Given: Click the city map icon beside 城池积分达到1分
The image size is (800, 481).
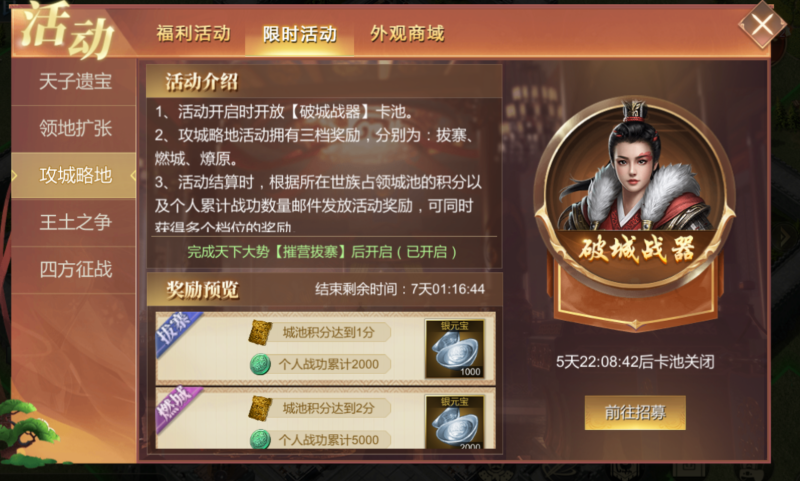Looking at the screenshot, I should pyautogui.click(x=260, y=333).
